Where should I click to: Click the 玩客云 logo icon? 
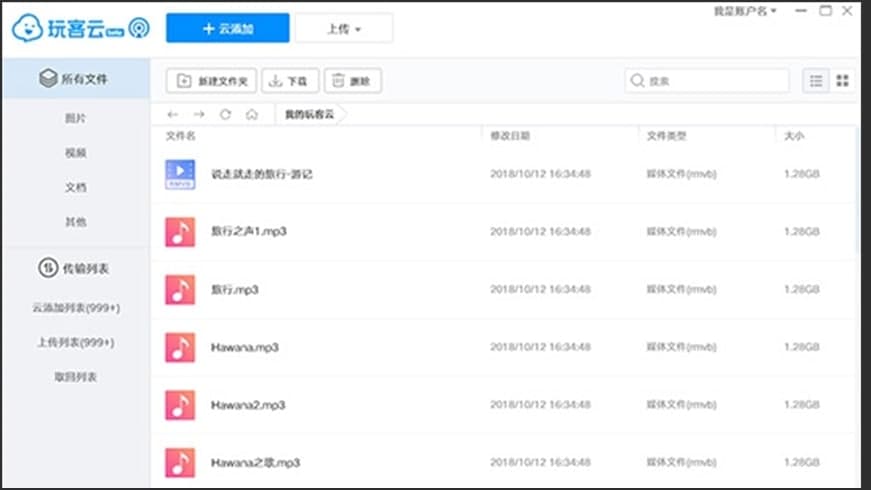[x=27, y=28]
